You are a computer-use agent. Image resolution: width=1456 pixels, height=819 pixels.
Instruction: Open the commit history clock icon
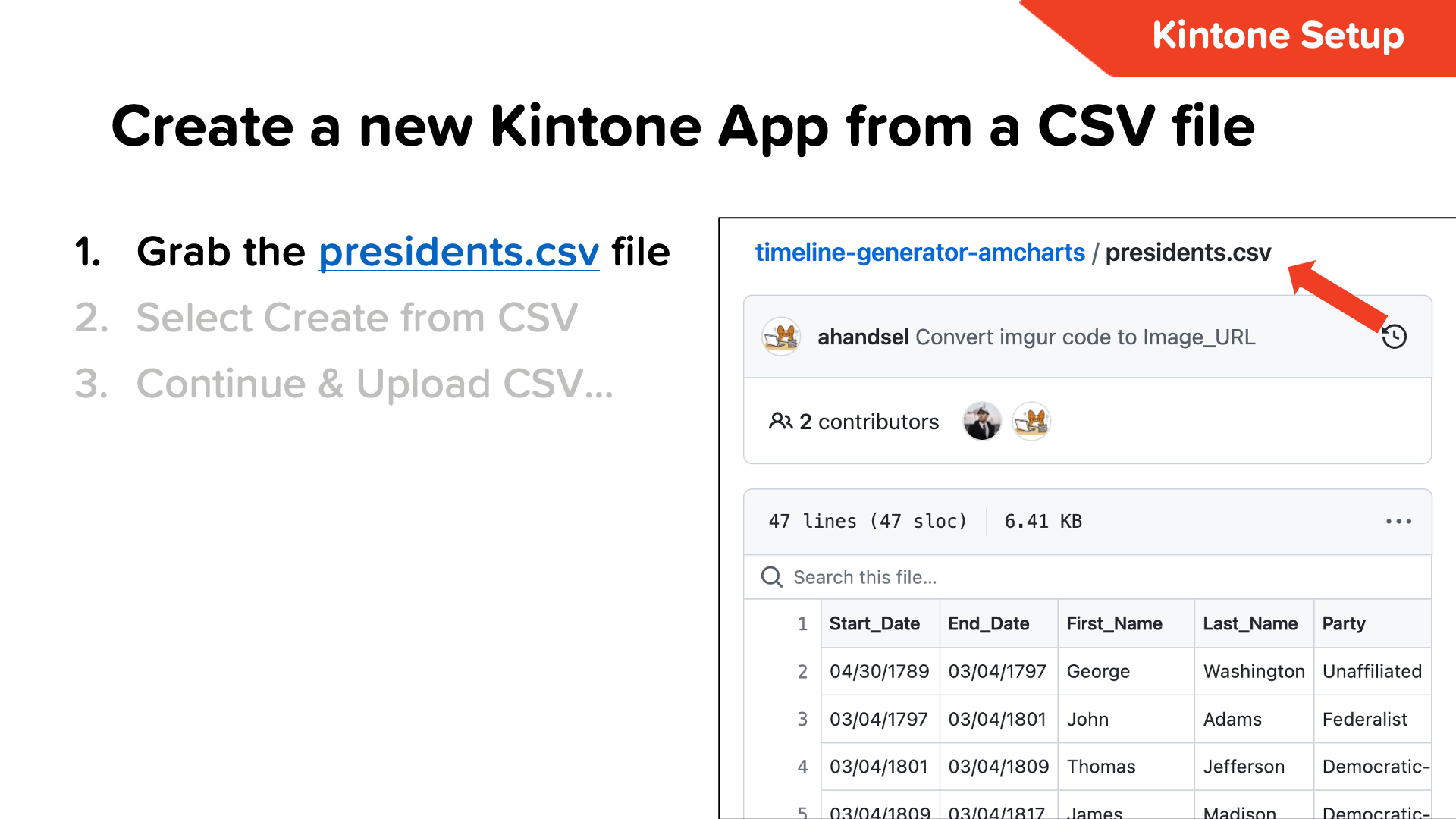point(1394,337)
